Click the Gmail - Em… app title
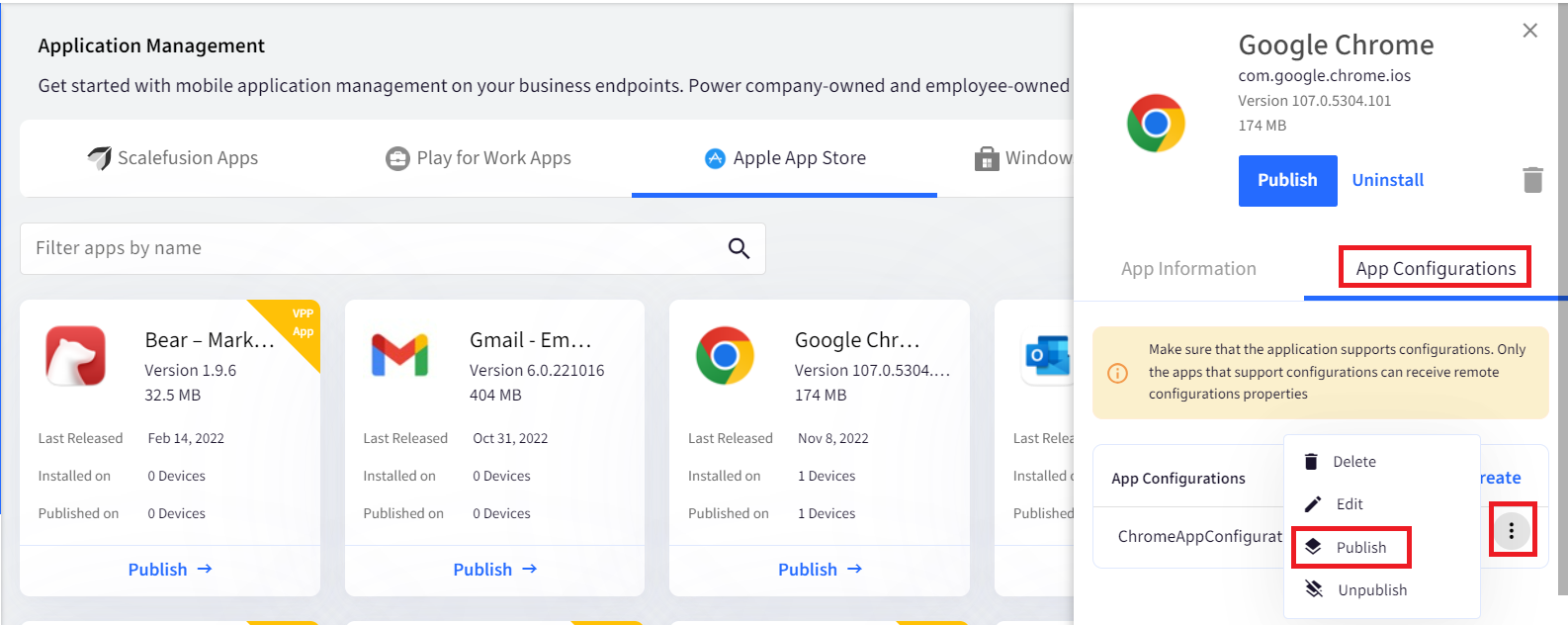The image size is (1568, 625). 530,340
